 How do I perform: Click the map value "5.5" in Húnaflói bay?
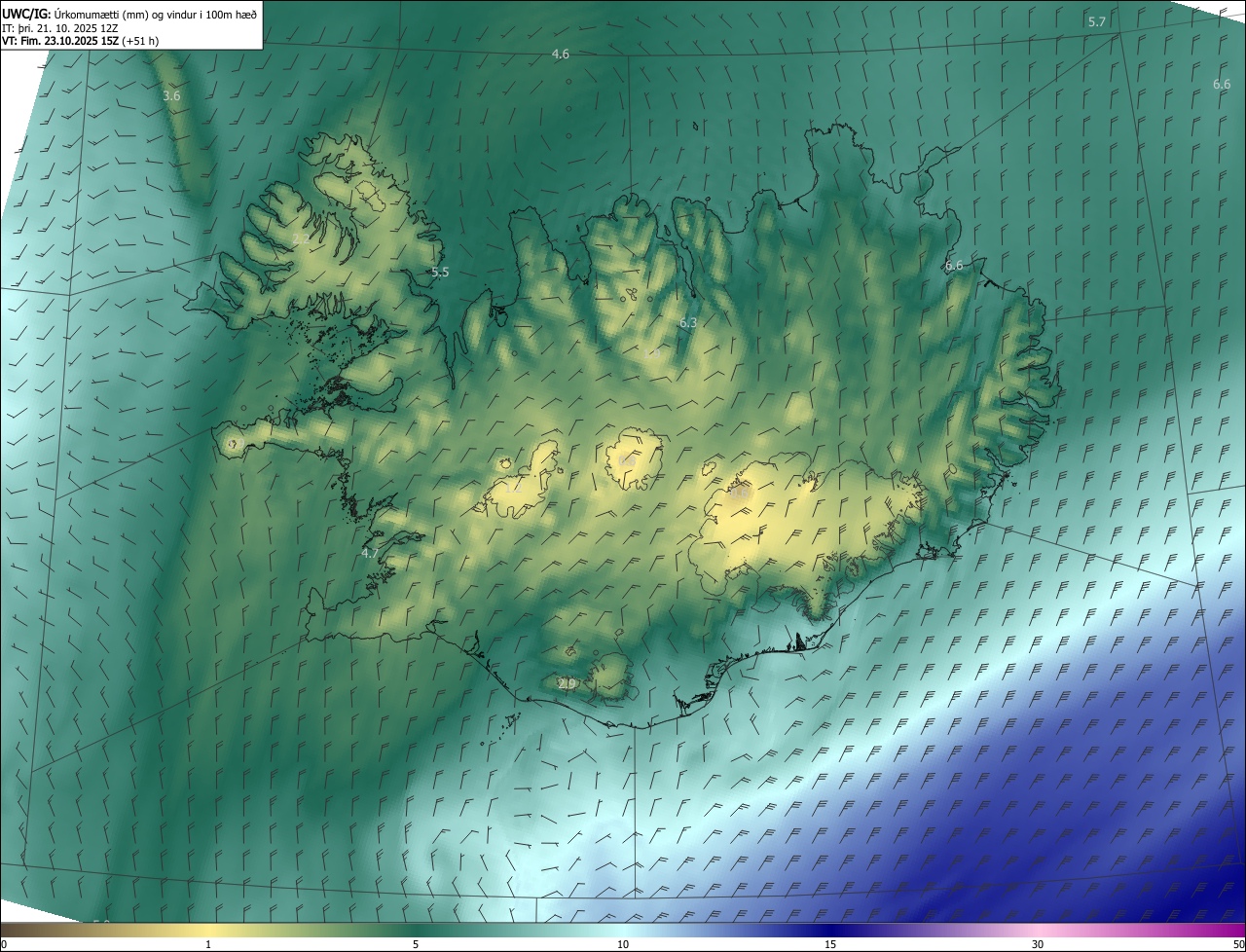click(x=440, y=273)
